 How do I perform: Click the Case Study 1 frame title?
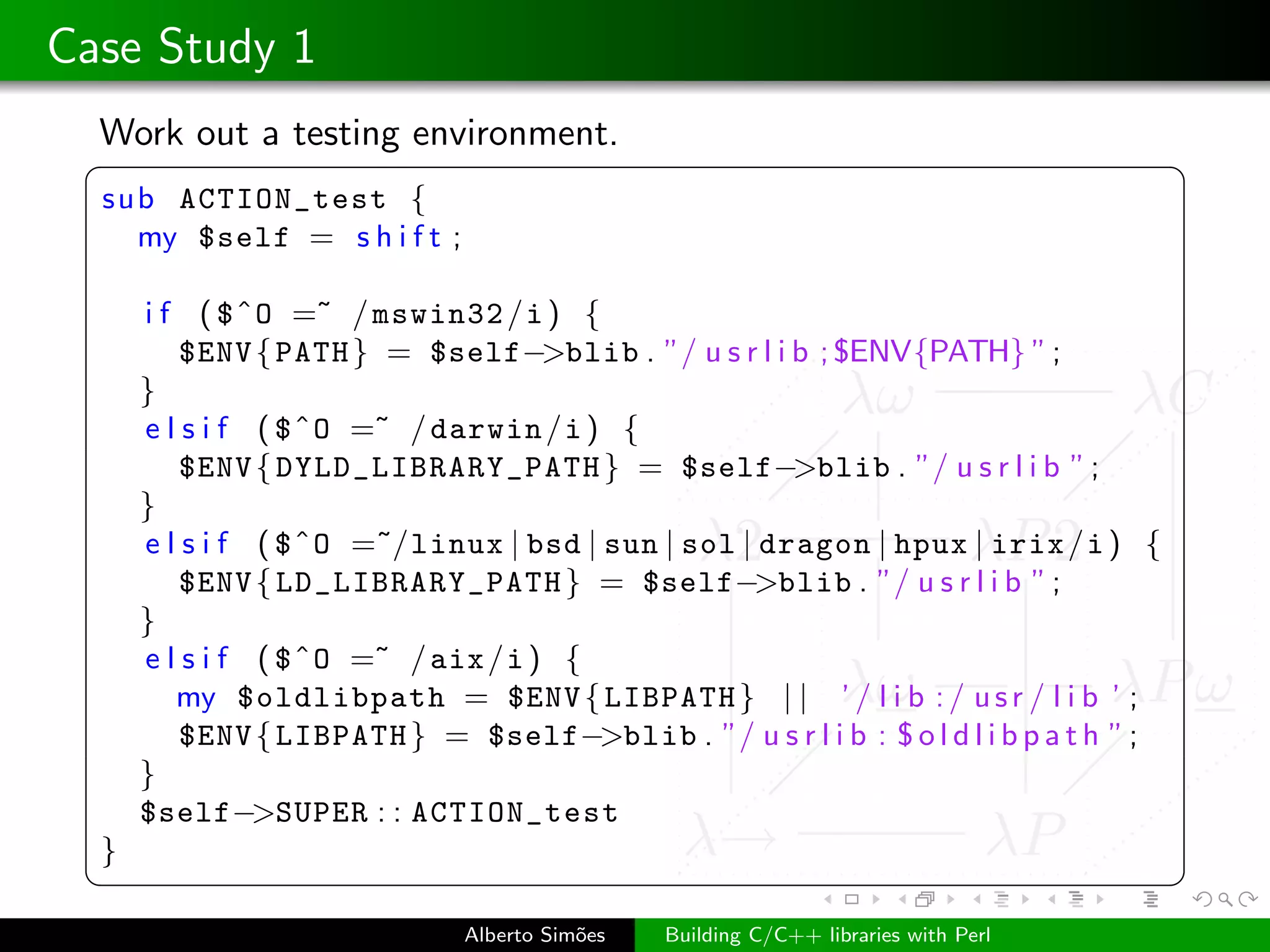click(181, 47)
